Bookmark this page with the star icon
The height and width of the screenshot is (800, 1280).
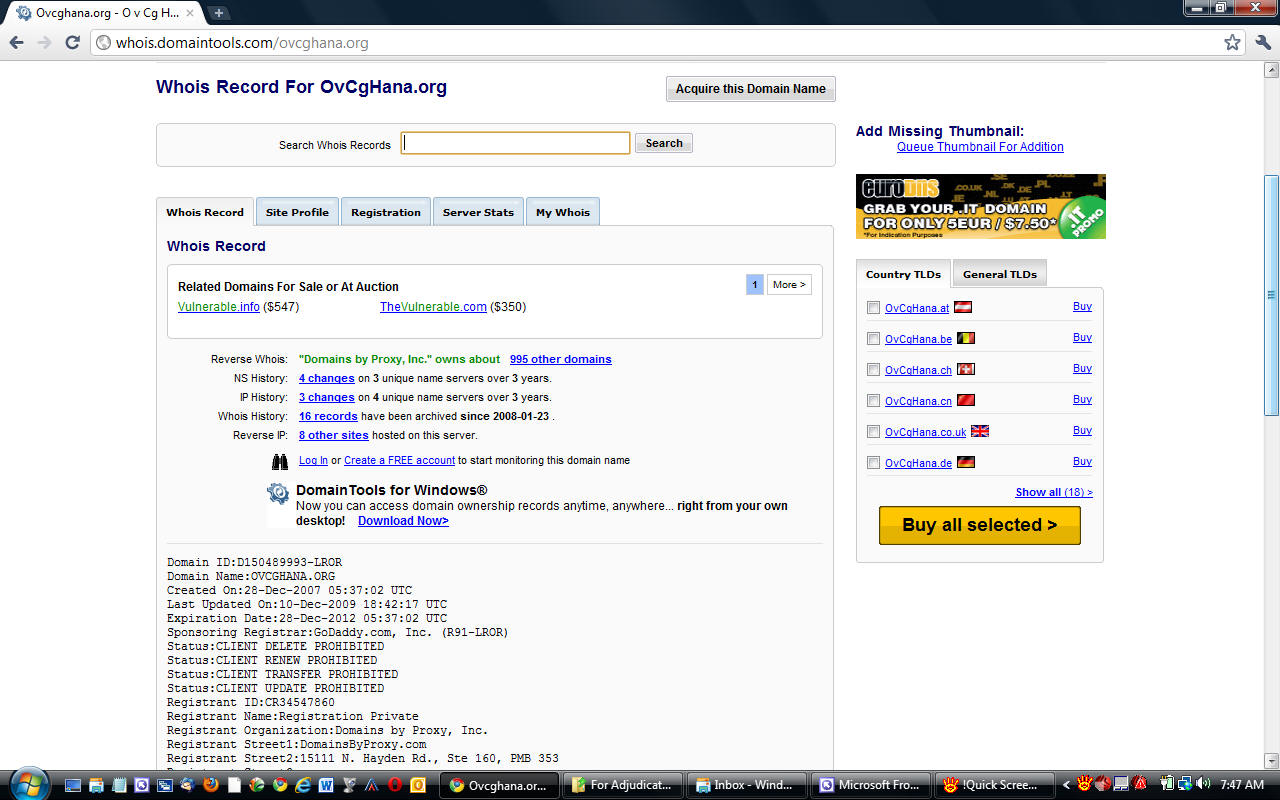coord(1232,43)
